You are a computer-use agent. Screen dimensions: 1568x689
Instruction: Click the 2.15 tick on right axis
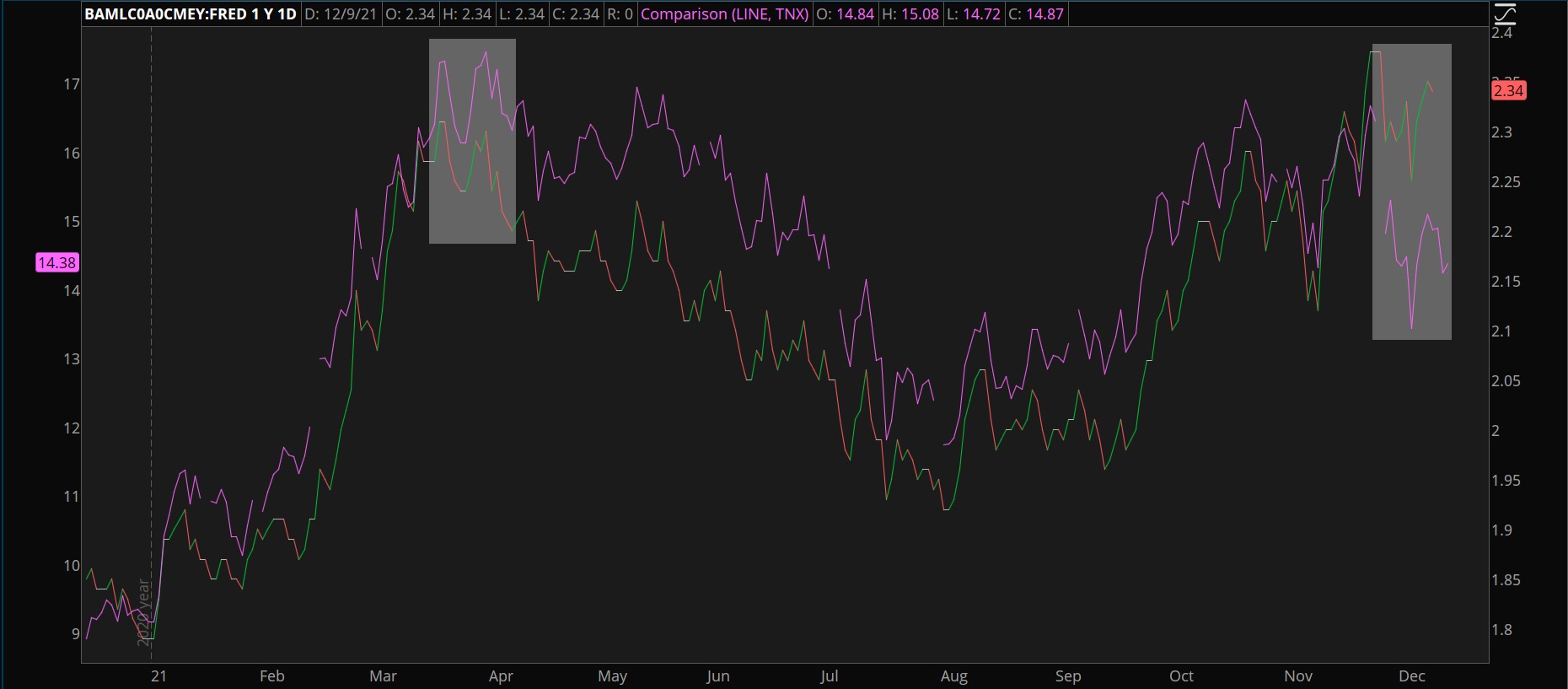pyautogui.click(x=1506, y=281)
